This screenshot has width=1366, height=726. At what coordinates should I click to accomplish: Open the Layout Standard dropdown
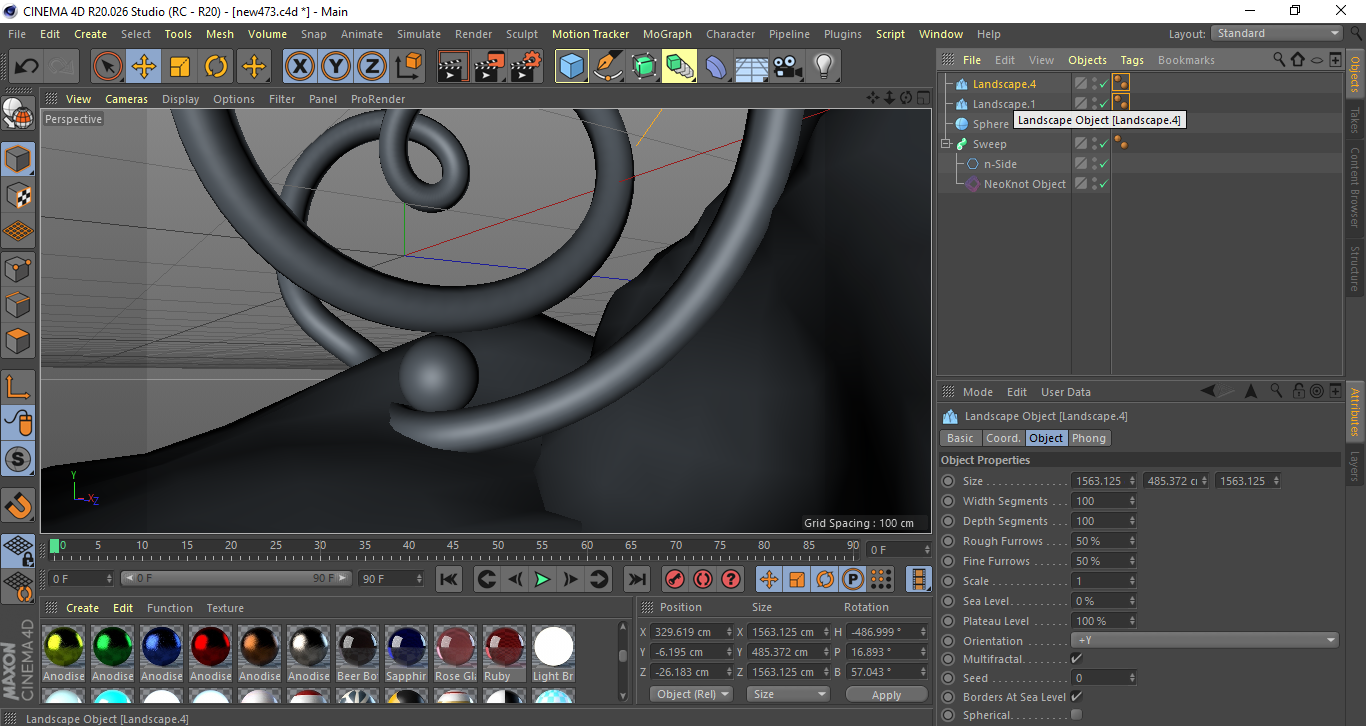1276,33
